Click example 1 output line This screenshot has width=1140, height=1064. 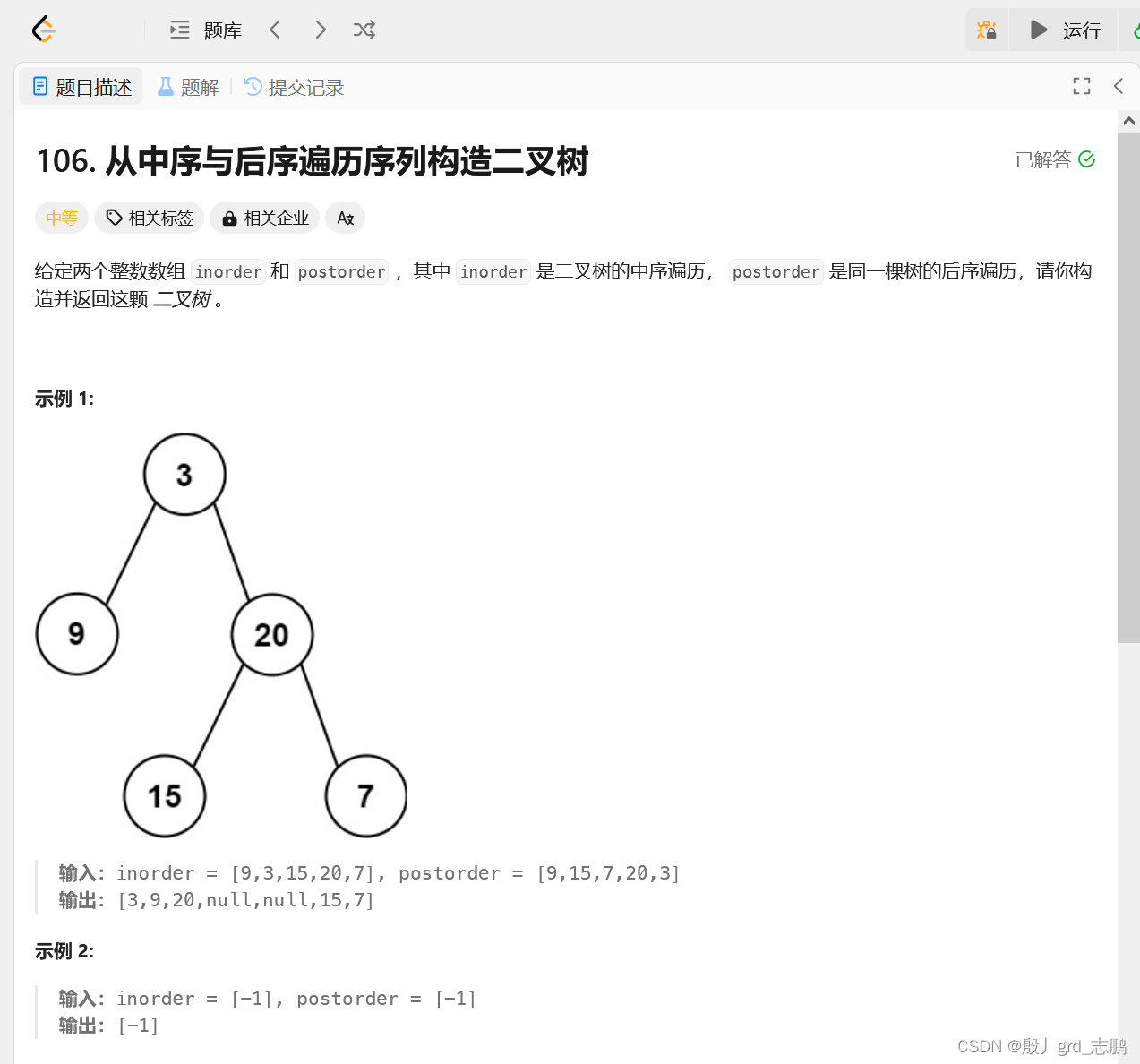pos(217,900)
